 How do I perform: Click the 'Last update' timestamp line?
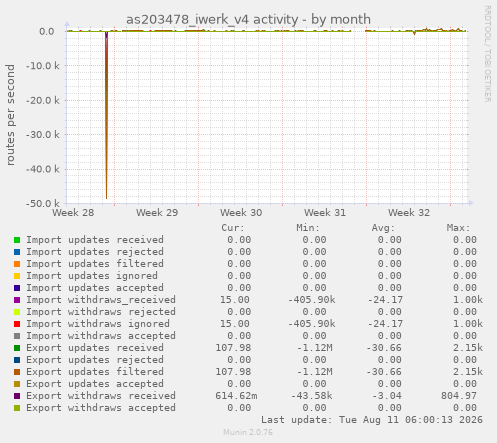point(372,420)
